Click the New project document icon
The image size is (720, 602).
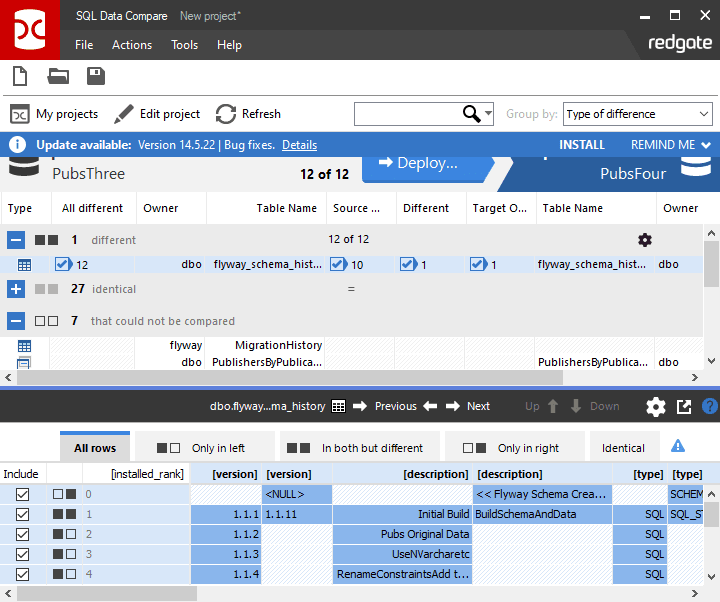click(20, 76)
